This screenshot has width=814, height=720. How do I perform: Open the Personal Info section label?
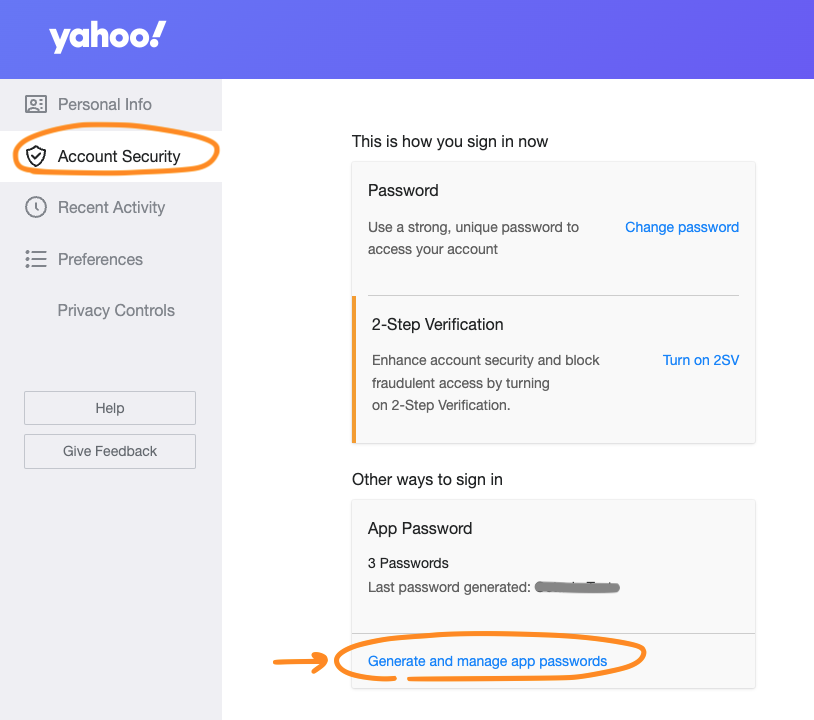(105, 104)
